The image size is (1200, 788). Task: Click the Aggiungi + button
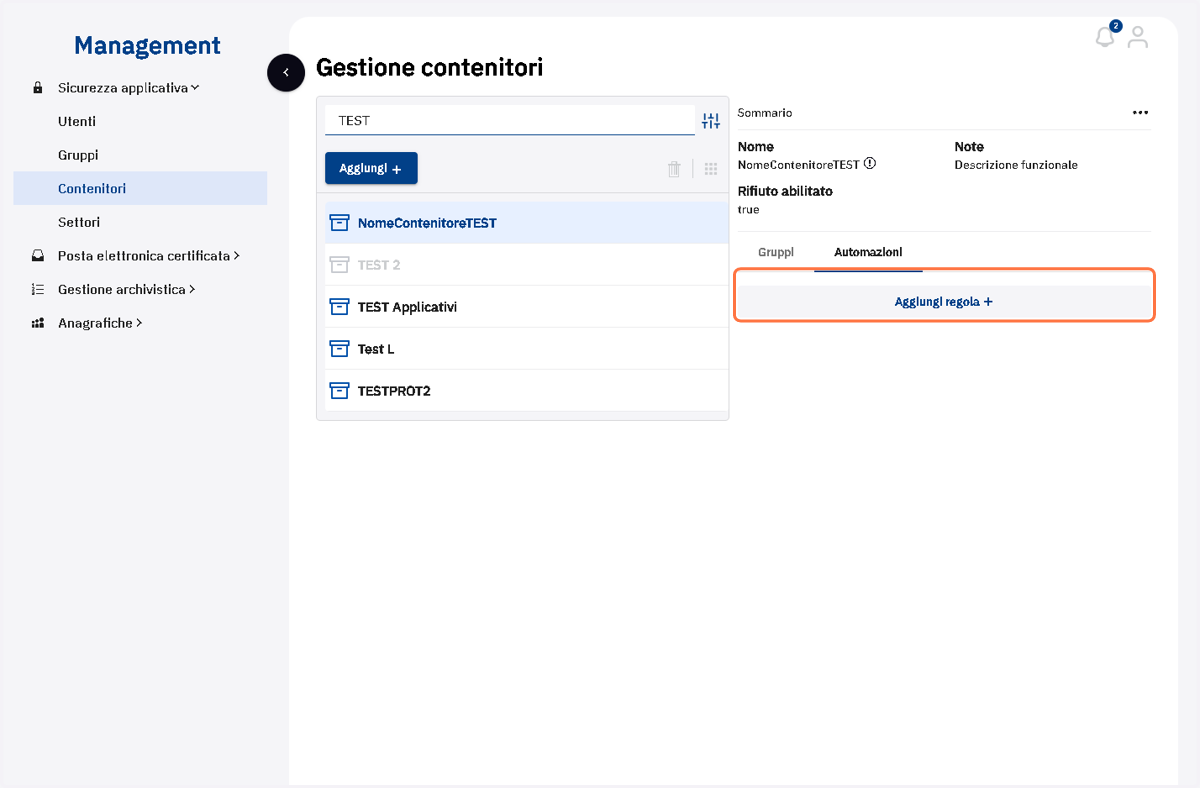tap(371, 169)
